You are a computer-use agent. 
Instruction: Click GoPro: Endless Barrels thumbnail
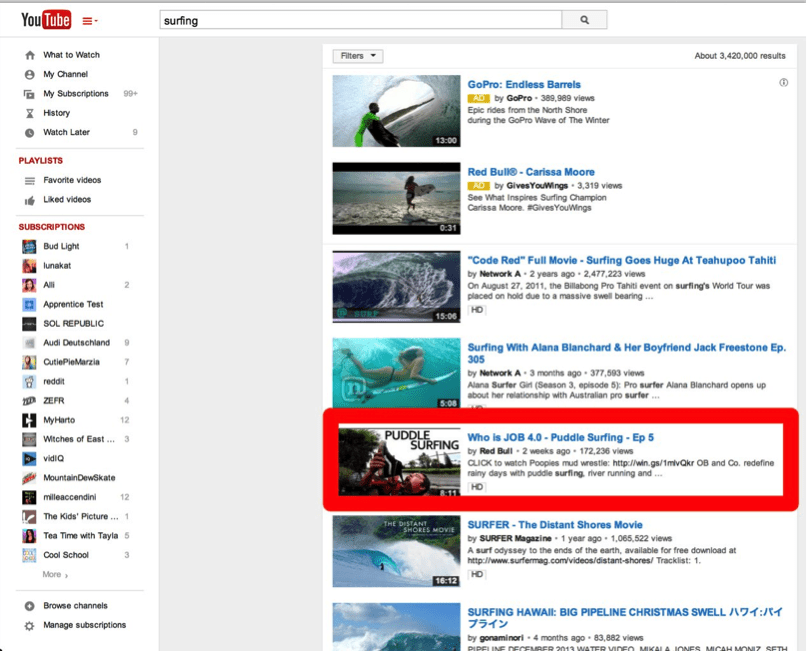[396, 111]
